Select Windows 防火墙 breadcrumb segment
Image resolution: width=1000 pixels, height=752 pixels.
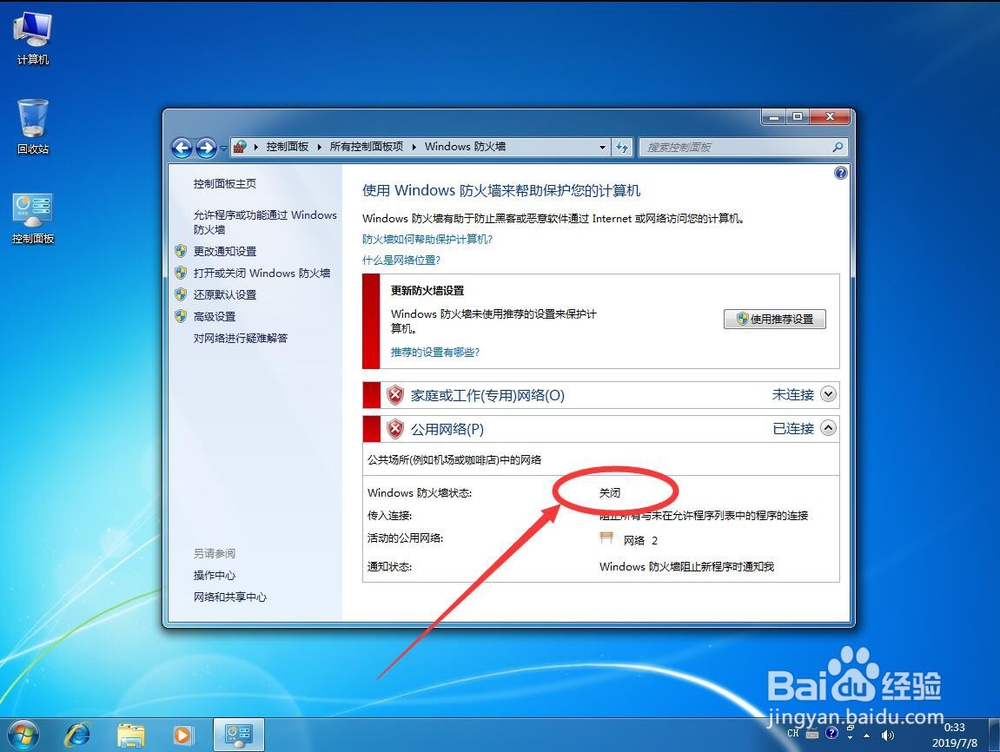coord(465,147)
